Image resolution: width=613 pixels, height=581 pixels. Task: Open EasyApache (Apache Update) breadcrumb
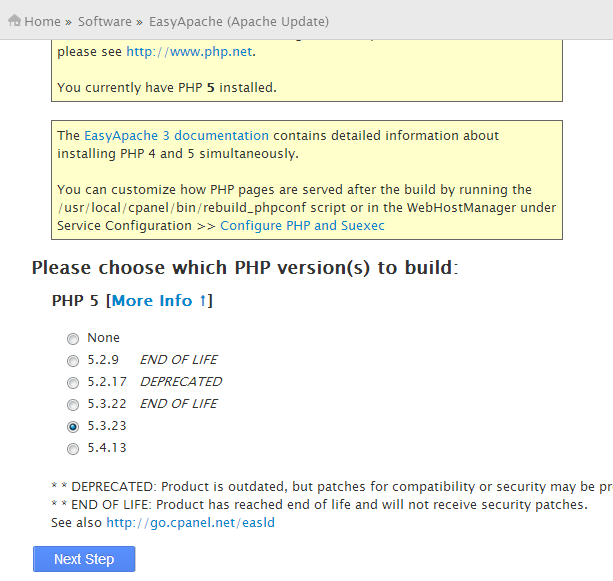tap(239, 22)
